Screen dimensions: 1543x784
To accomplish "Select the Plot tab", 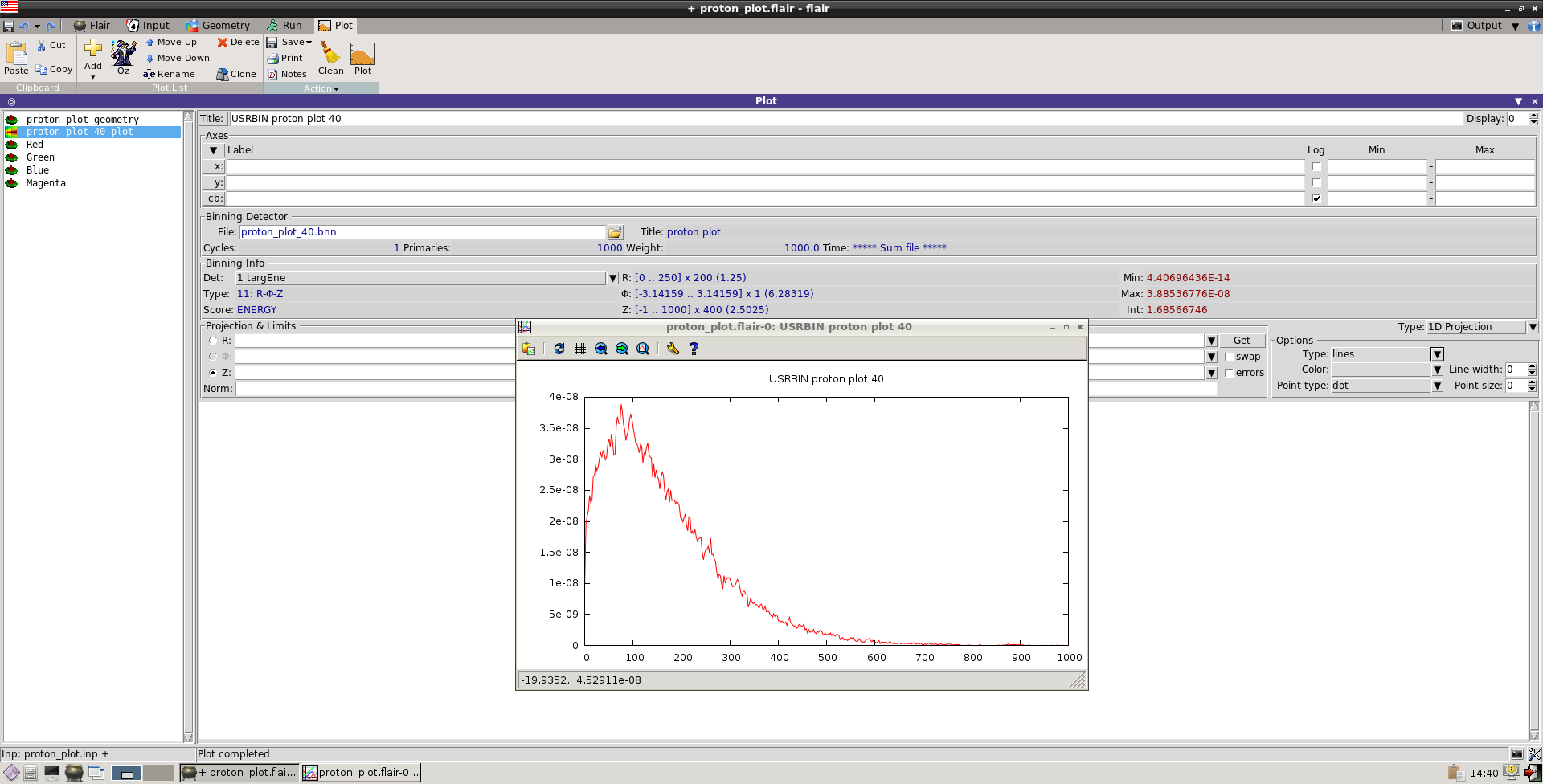I will (x=336, y=26).
